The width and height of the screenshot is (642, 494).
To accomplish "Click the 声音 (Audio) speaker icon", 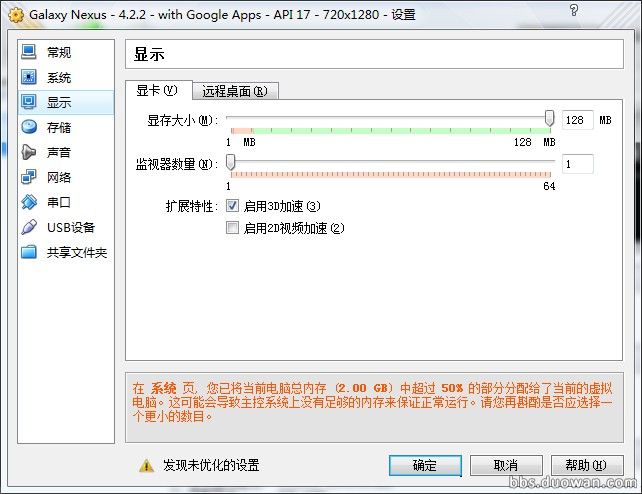I will (29, 152).
